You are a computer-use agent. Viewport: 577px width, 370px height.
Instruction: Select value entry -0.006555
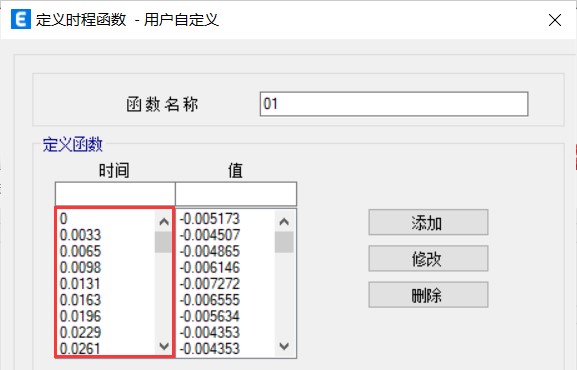[210, 300]
